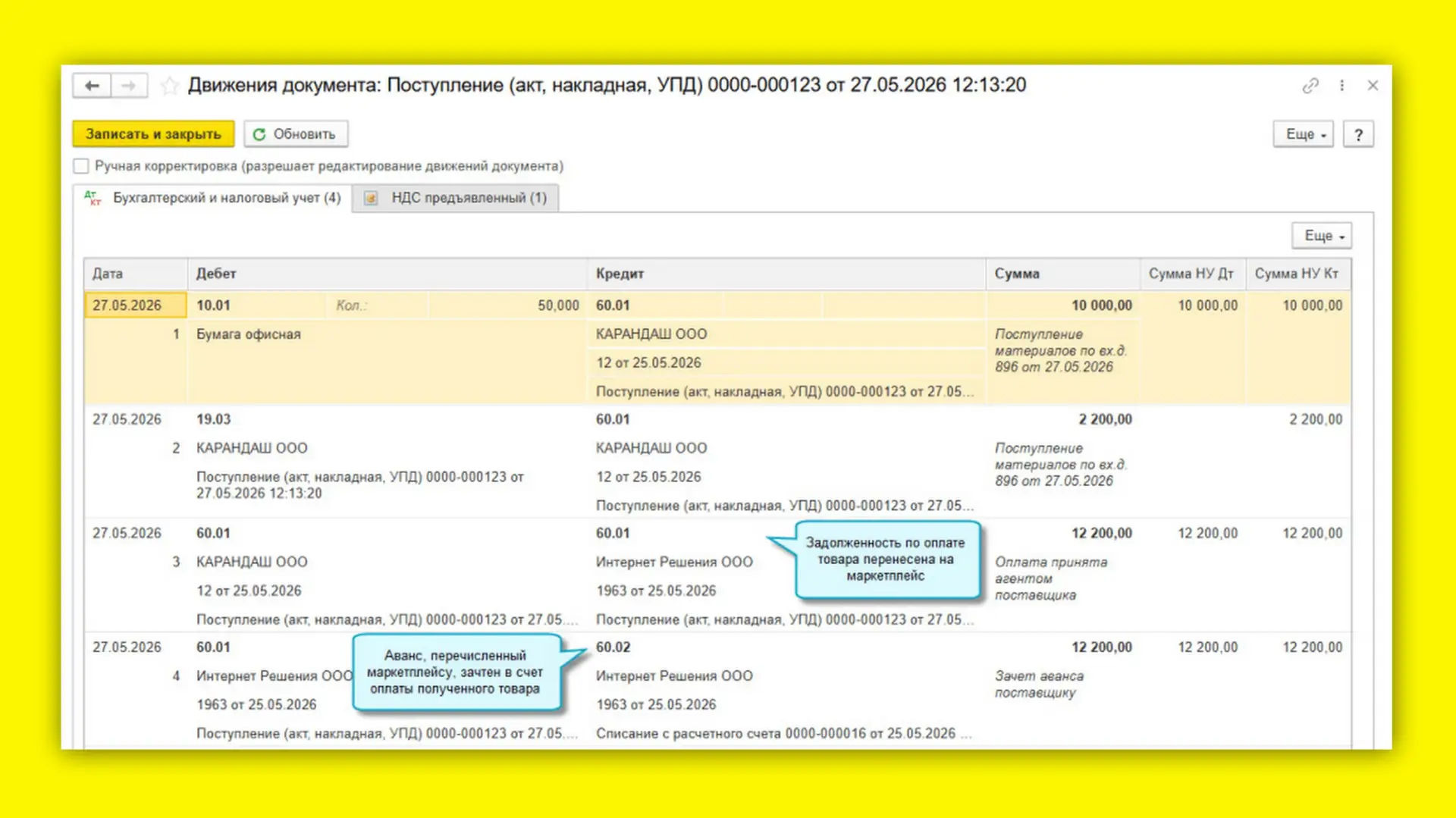This screenshot has width=1456, height=818.
Task: Select credit account 60.02 in row 4
Action: pyautogui.click(x=613, y=647)
